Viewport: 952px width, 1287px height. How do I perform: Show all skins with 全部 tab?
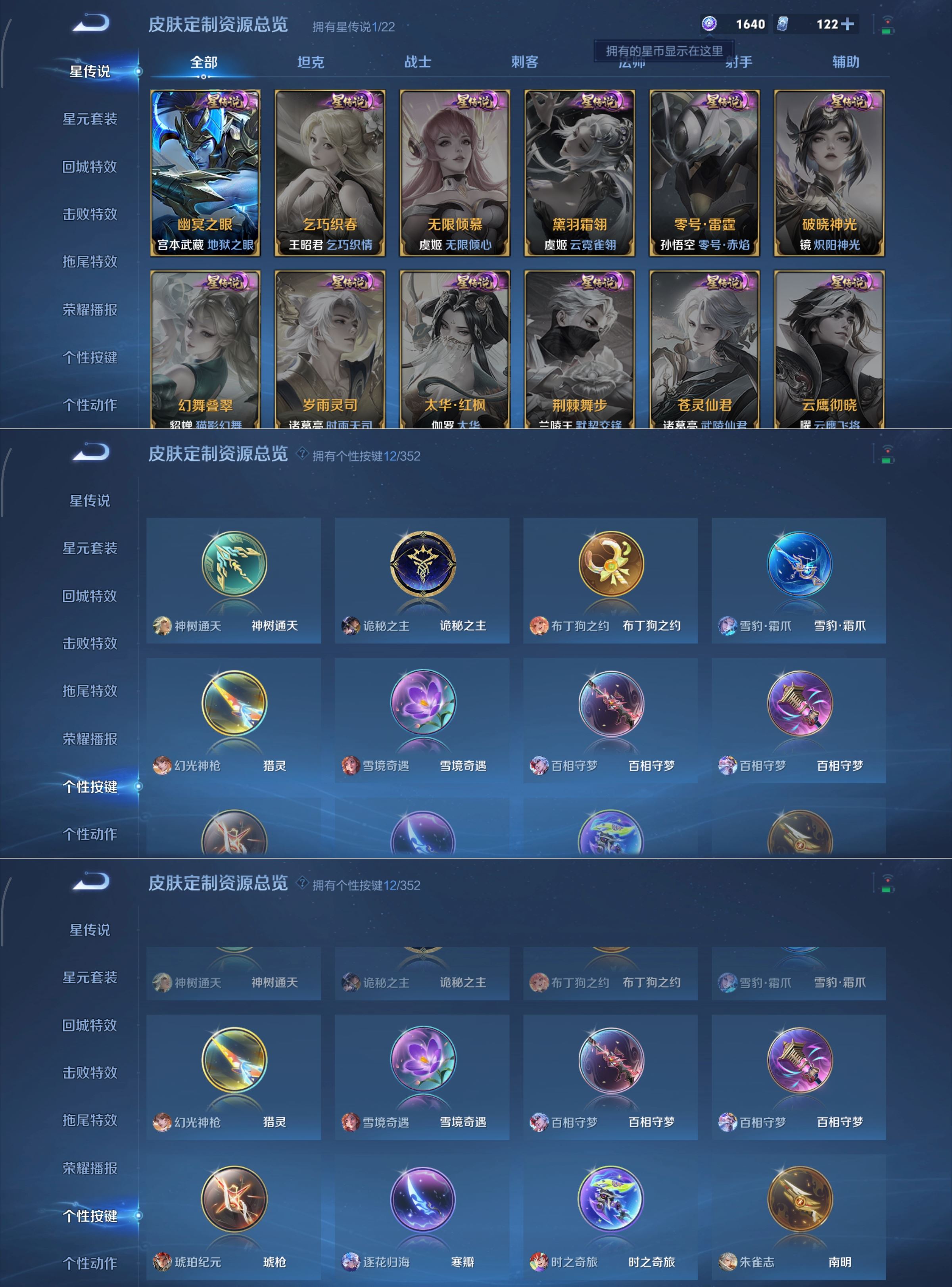click(203, 61)
